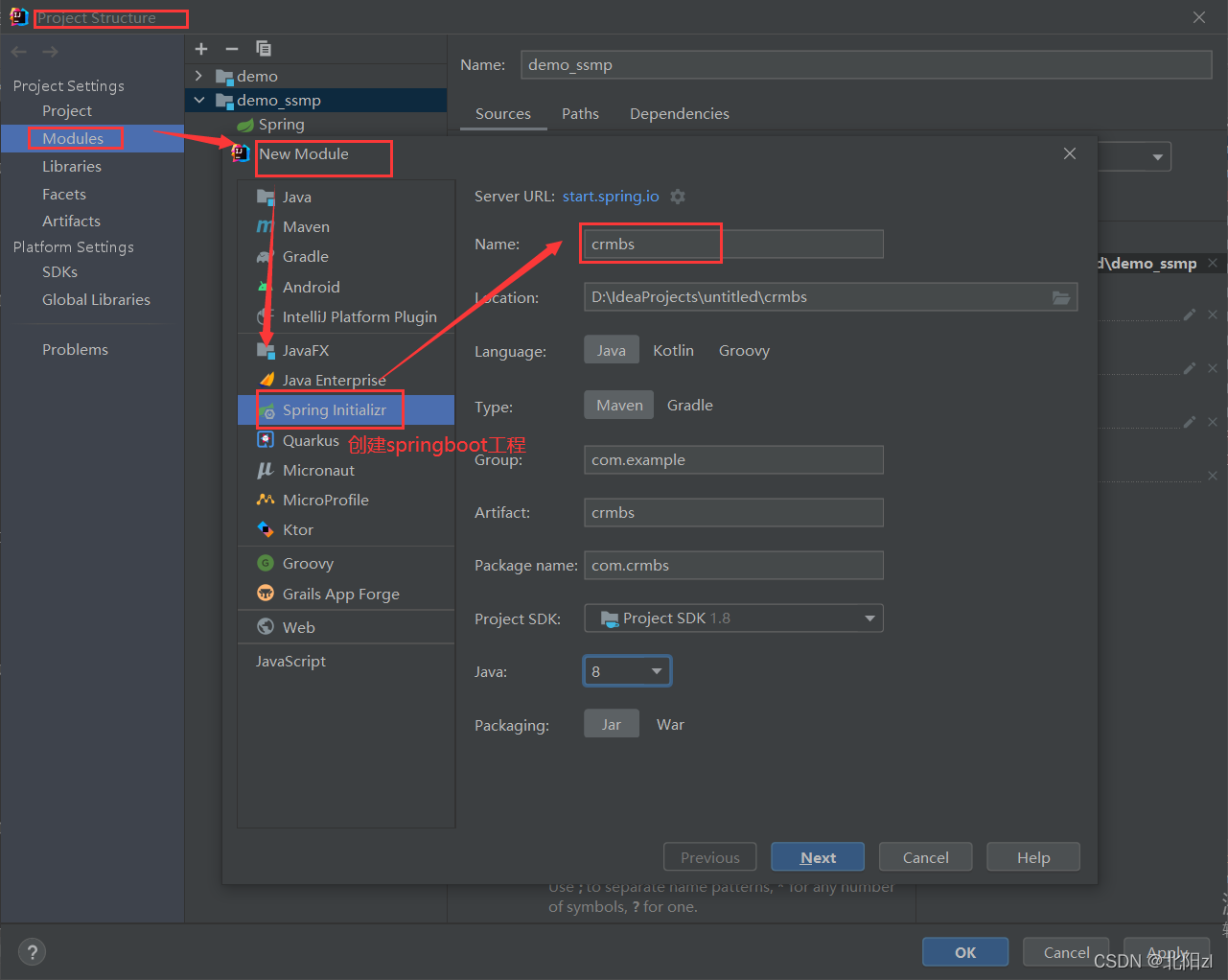Choose the JavaFX module icon

point(266,350)
